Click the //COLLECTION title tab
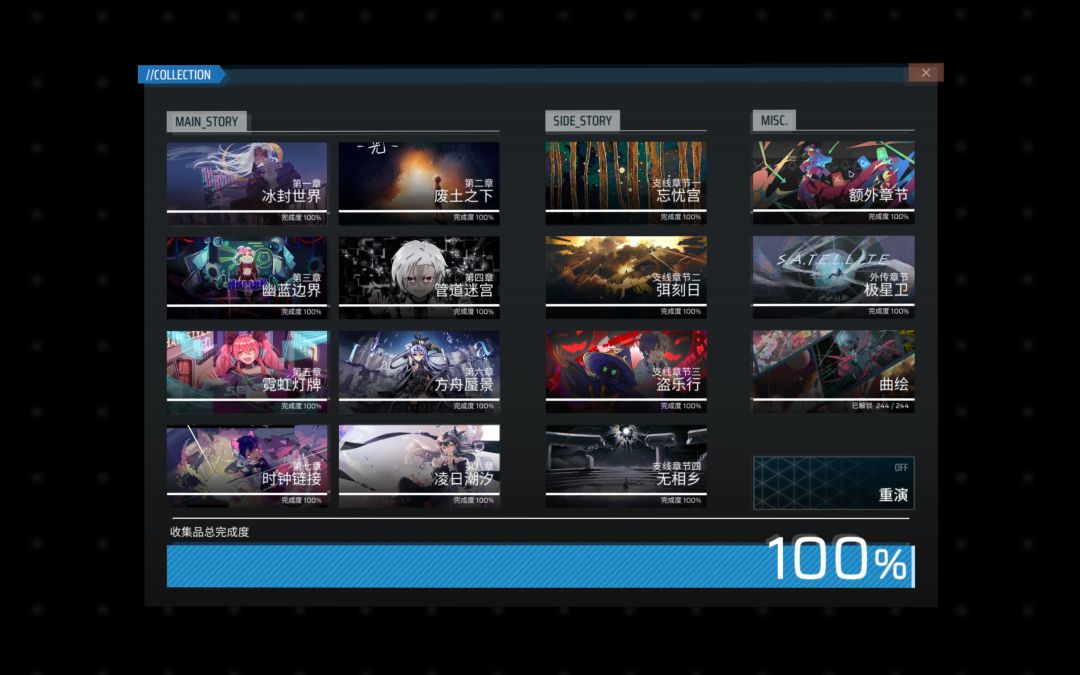 coord(180,74)
